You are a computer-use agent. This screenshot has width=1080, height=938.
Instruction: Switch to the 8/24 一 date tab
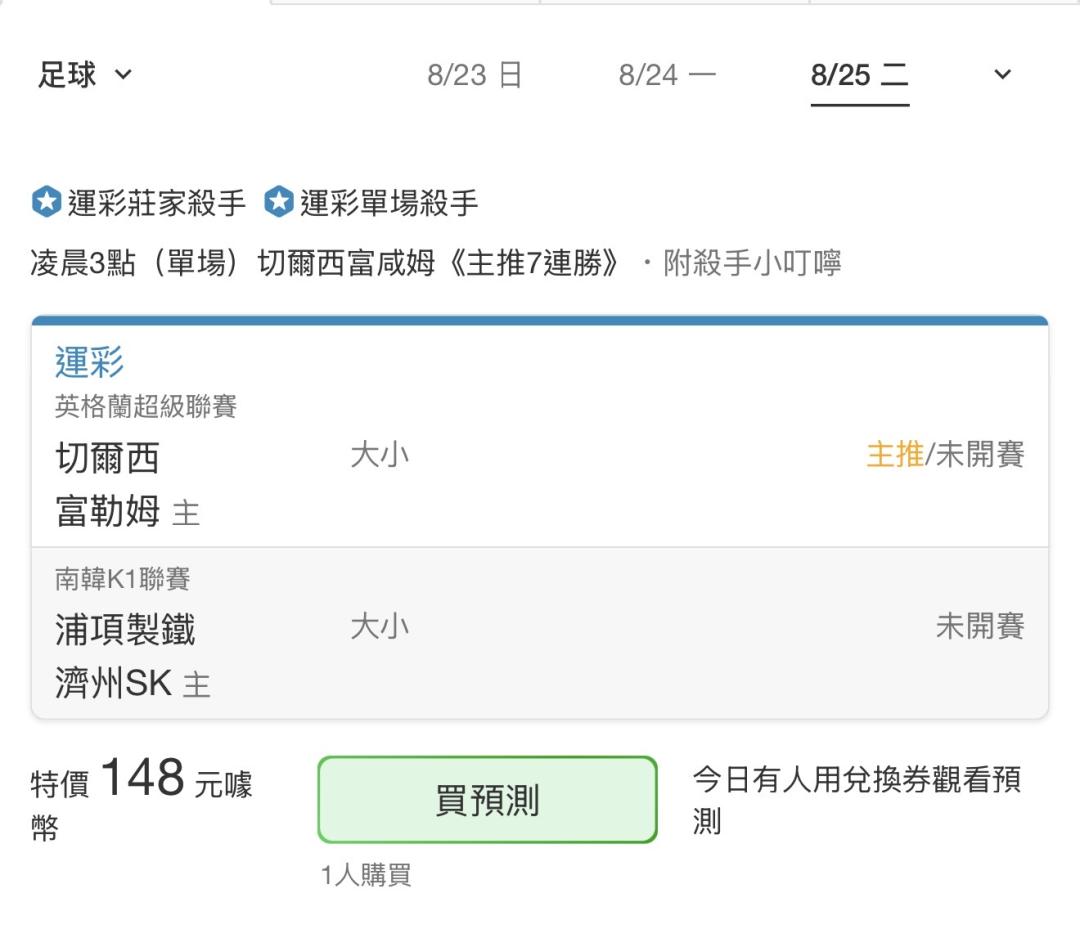point(667,74)
